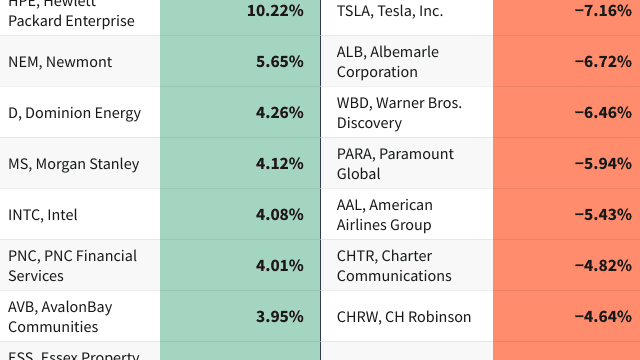Select ALB, Albemarle Corporation entry
Viewport: 640px width, 360px height.
pyautogui.click(x=387, y=62)
